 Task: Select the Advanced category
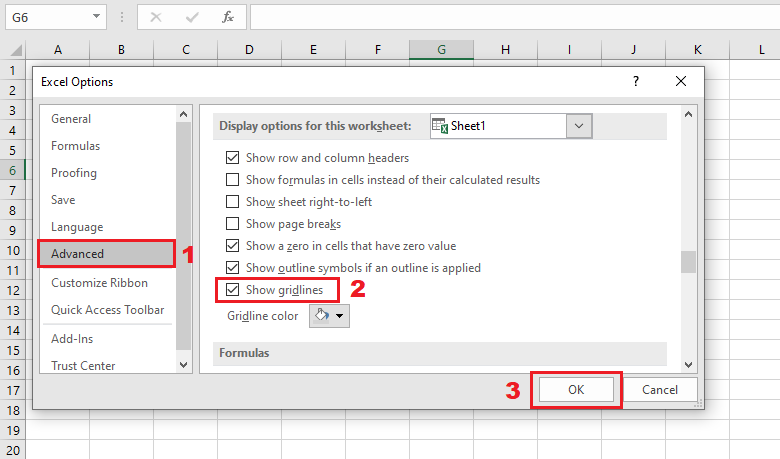(x=107, y=254)
